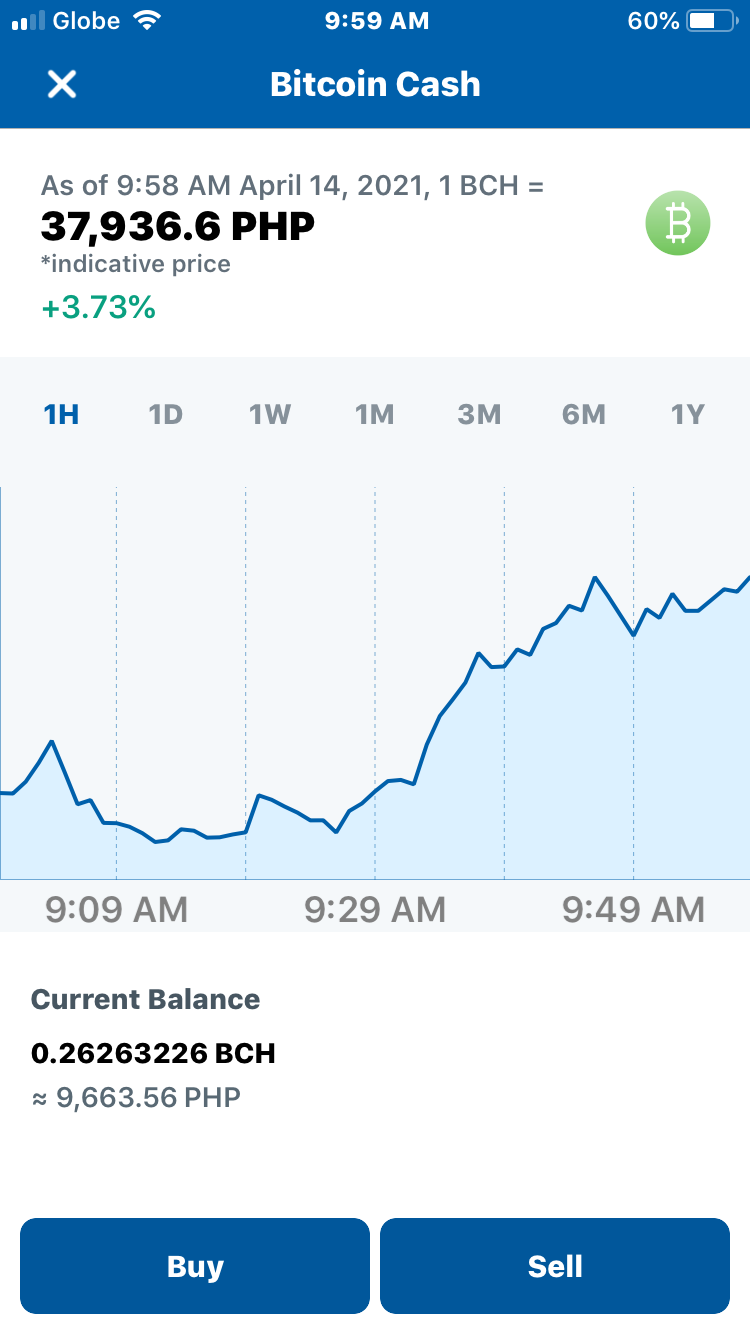Switch chart to 1D range
750x1334 pixels.
tap(166, 414)
